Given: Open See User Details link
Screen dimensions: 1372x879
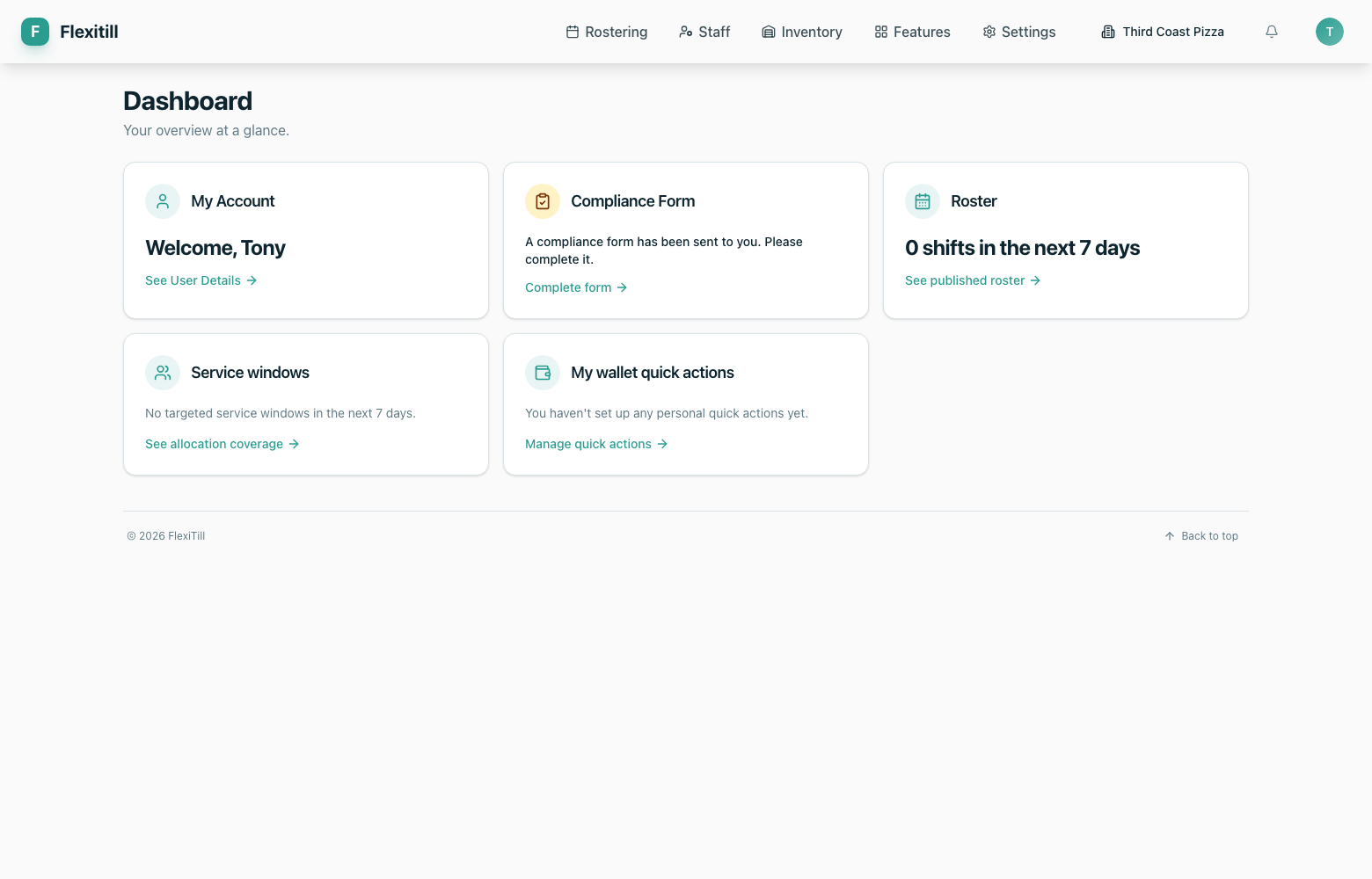Looking at the screenshot, I should (201, 280).
